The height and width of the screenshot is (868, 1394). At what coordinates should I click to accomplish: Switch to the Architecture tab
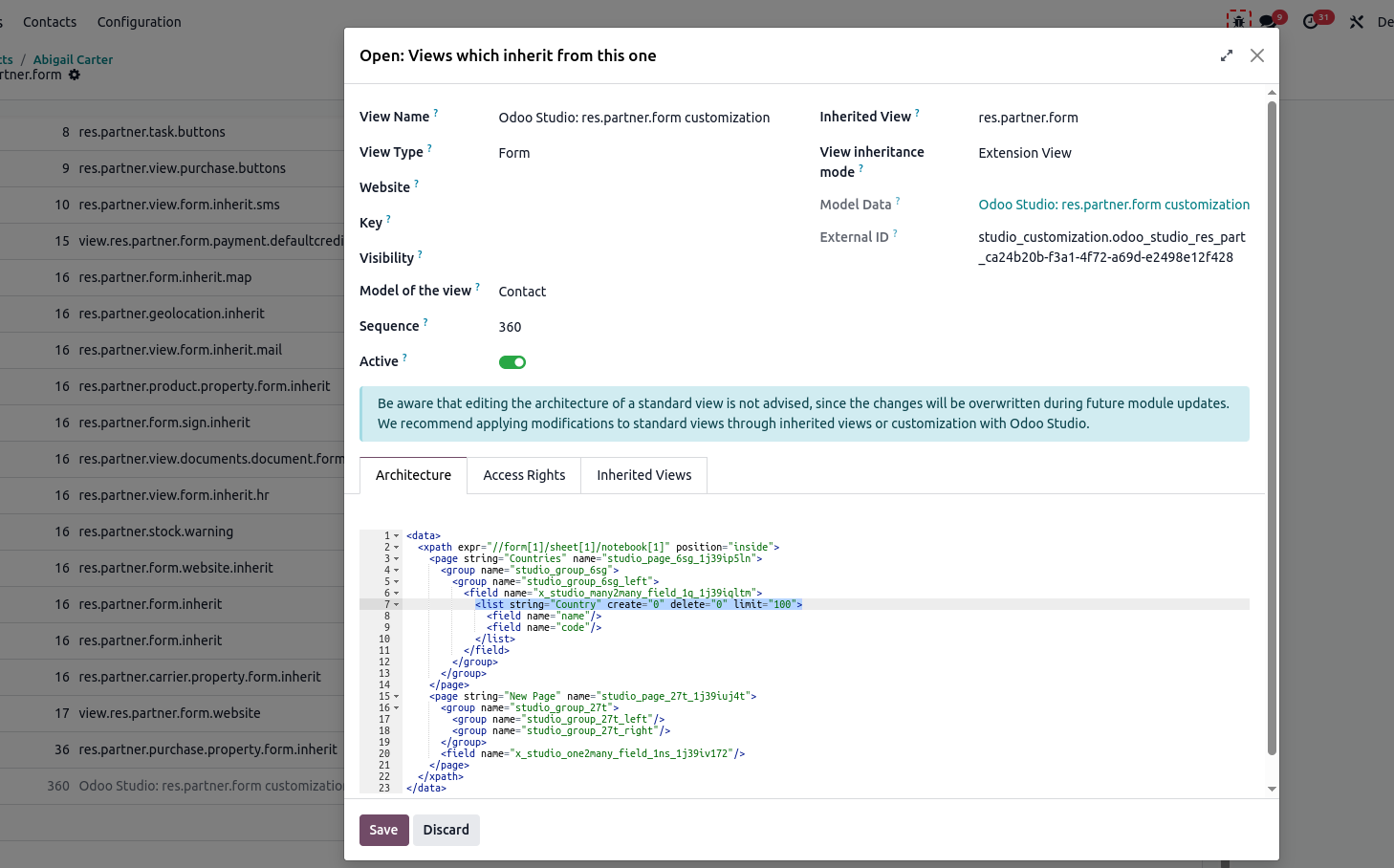[413, 475]
